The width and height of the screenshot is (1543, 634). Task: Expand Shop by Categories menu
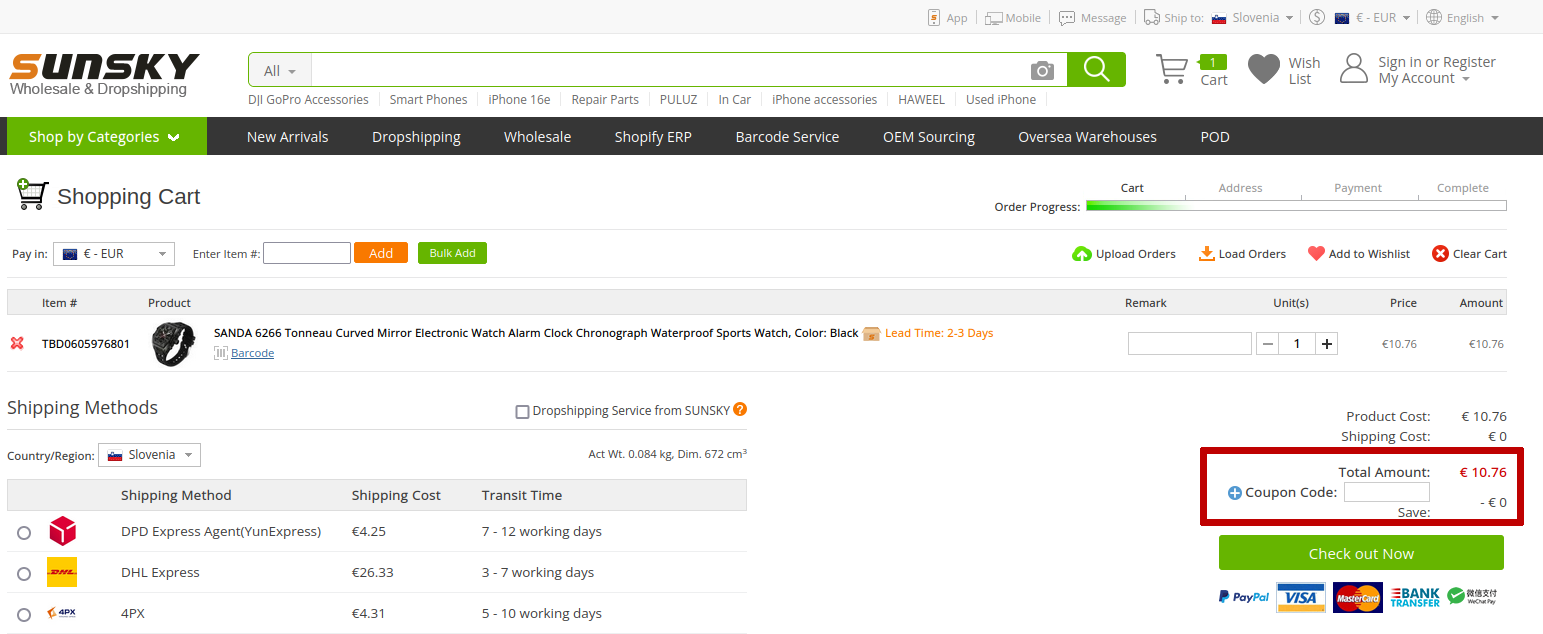[107, 136]
